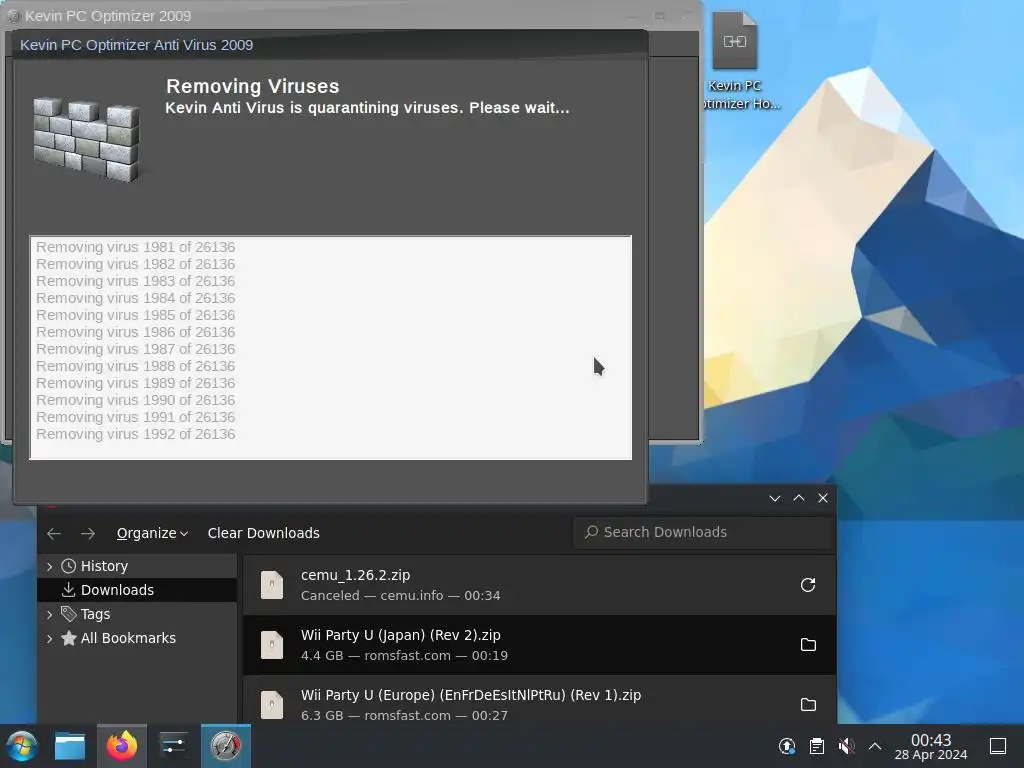The height and width of the screenshot is (768, 1024).
Task: Select the Wii Party U (Japan) (Rev 2).zip row
Action: (x=539, y=645)
